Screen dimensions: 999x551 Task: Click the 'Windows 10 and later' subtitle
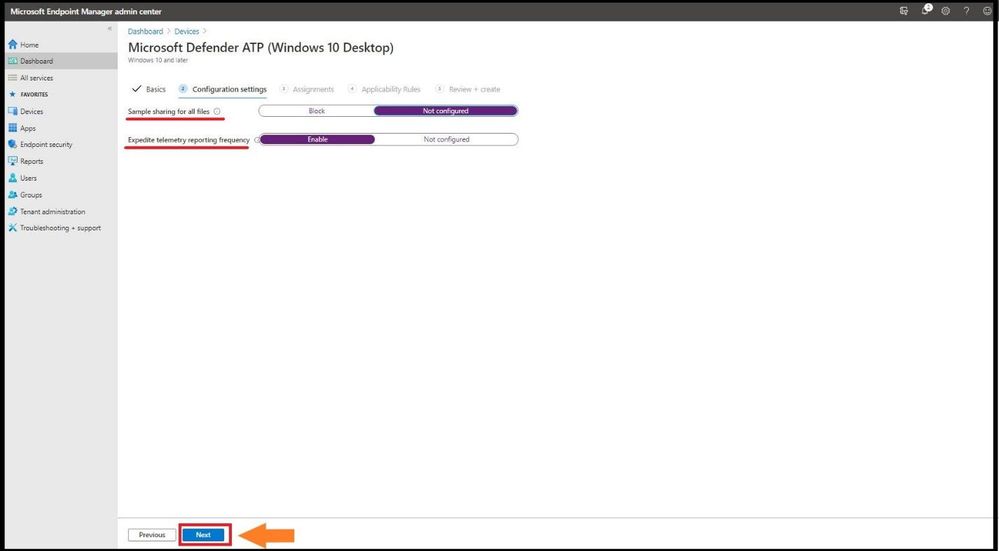[158, 61]
